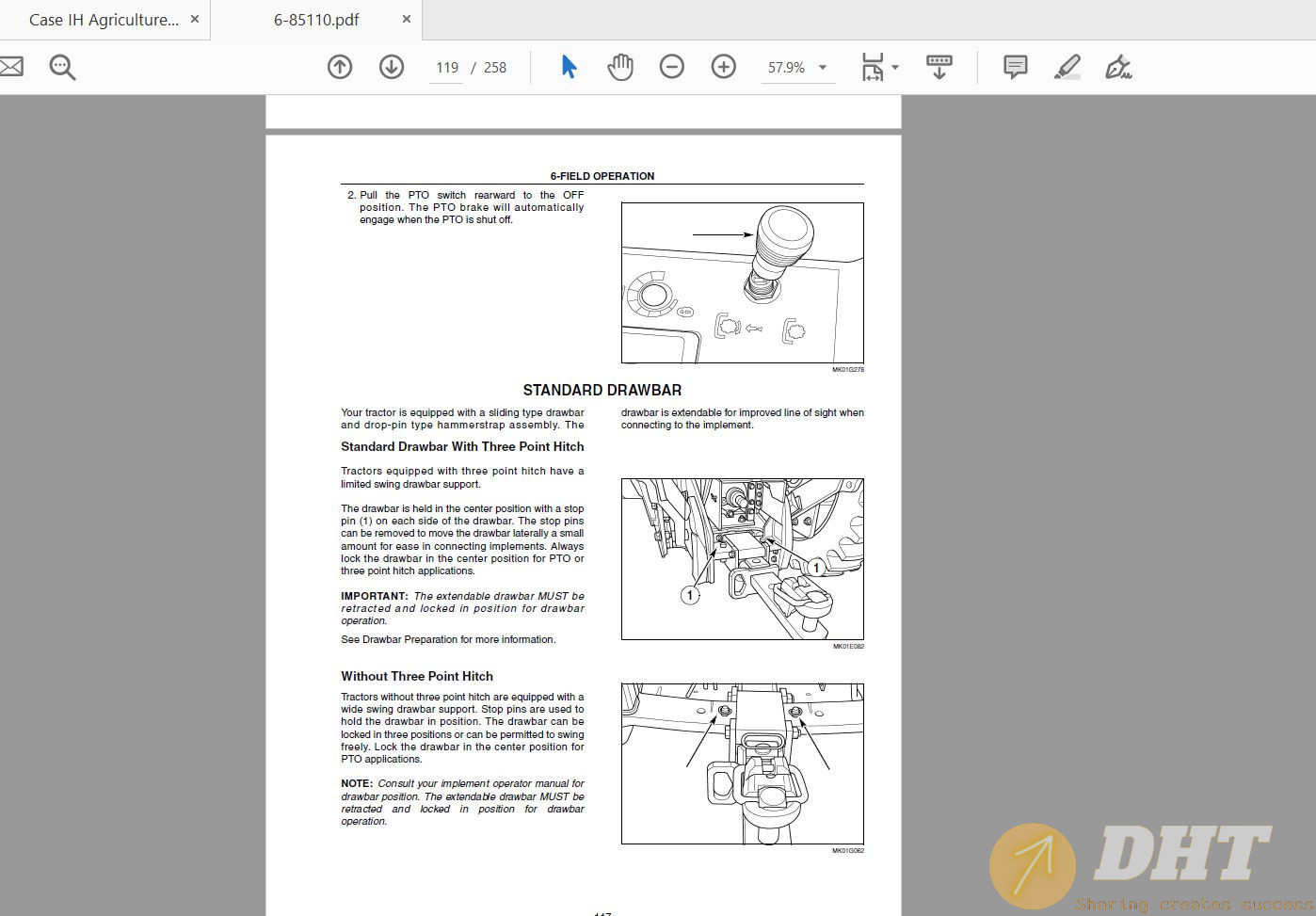The image size is (1316, 916).
Task: Click the total page count 258
Action: [x=495, y=68]
